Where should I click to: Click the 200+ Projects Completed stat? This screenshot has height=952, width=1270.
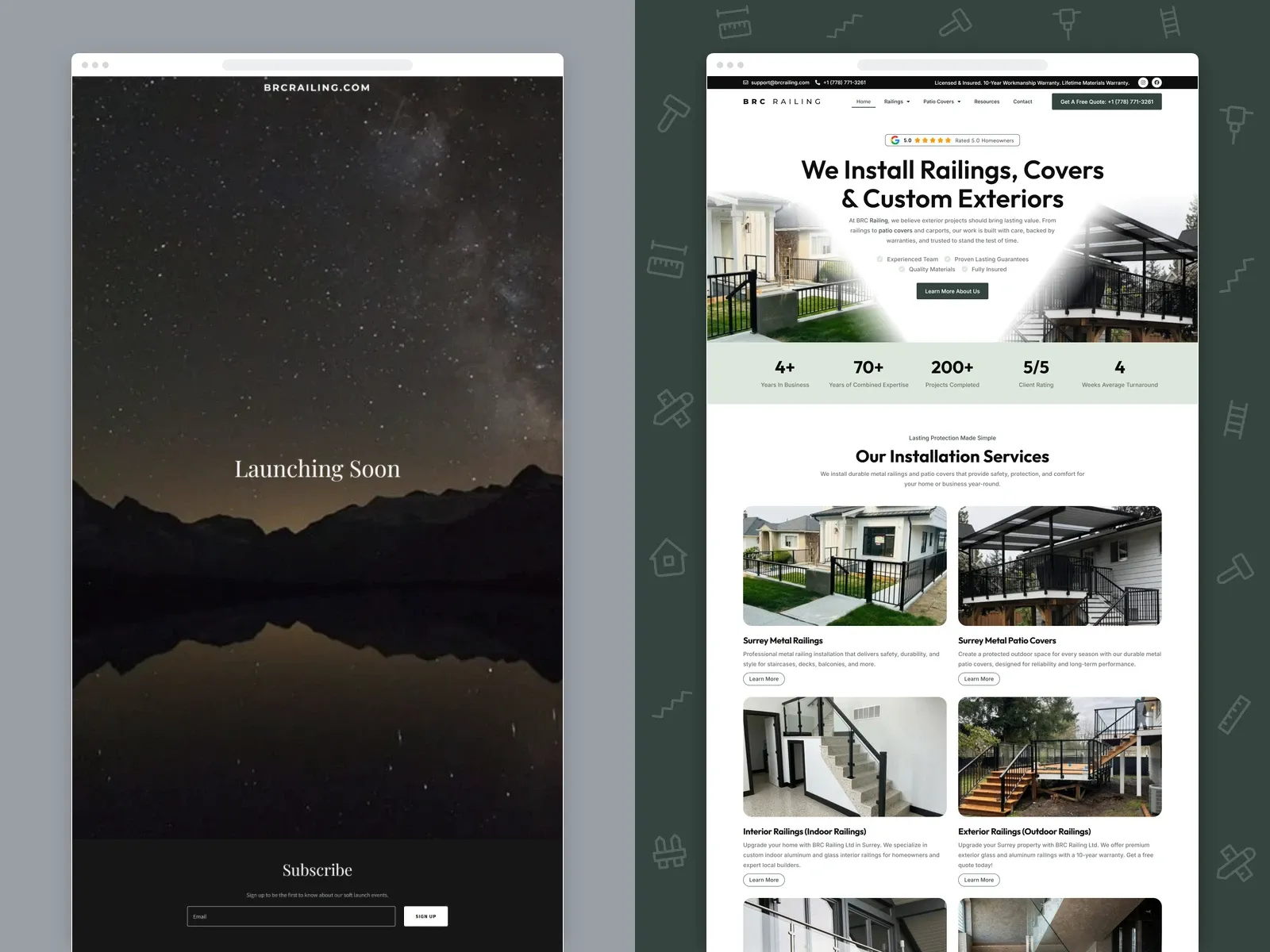(952, 374)
